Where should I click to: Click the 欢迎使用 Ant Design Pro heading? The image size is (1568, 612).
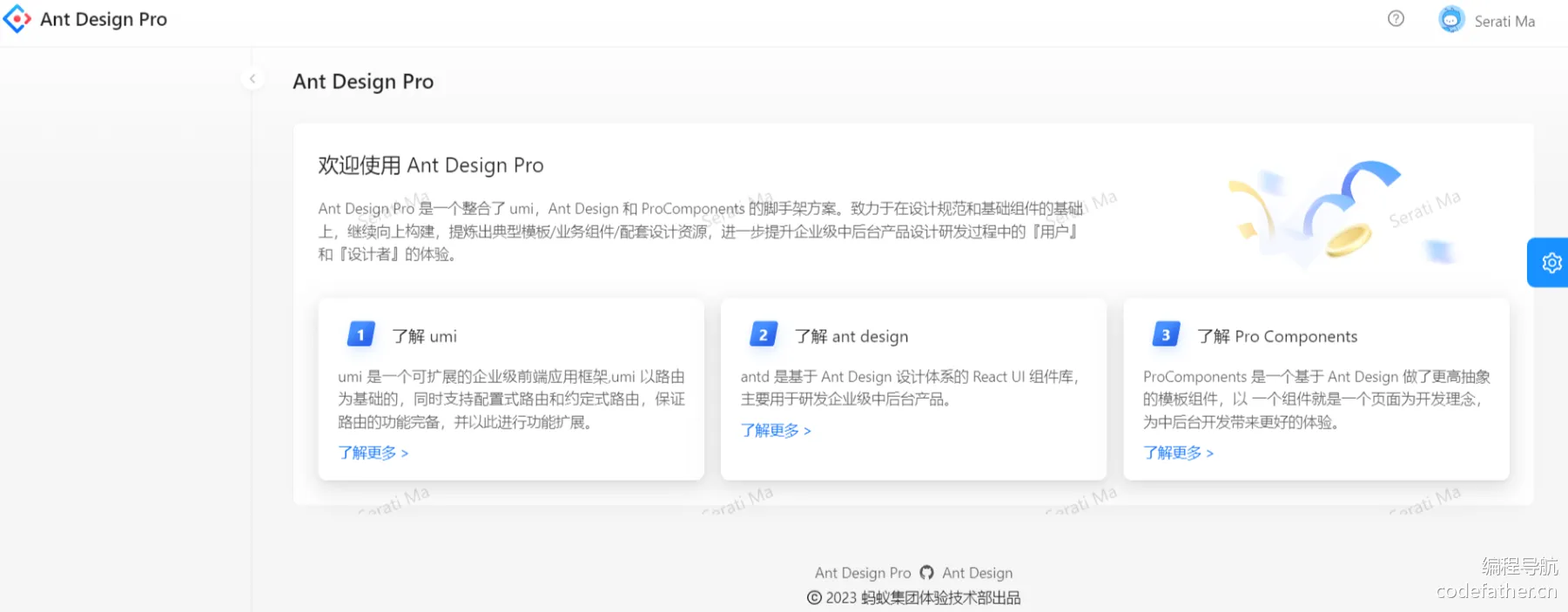[x=431, y=165]
